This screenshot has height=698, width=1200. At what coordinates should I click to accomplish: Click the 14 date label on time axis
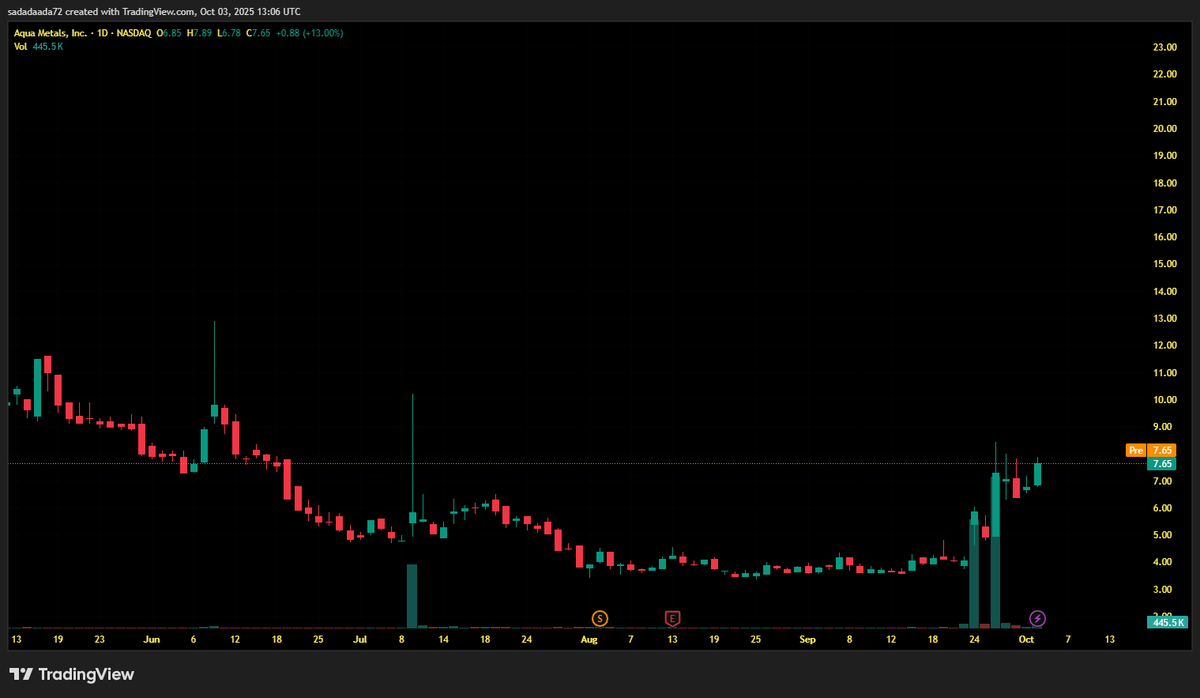coord(442,638)
